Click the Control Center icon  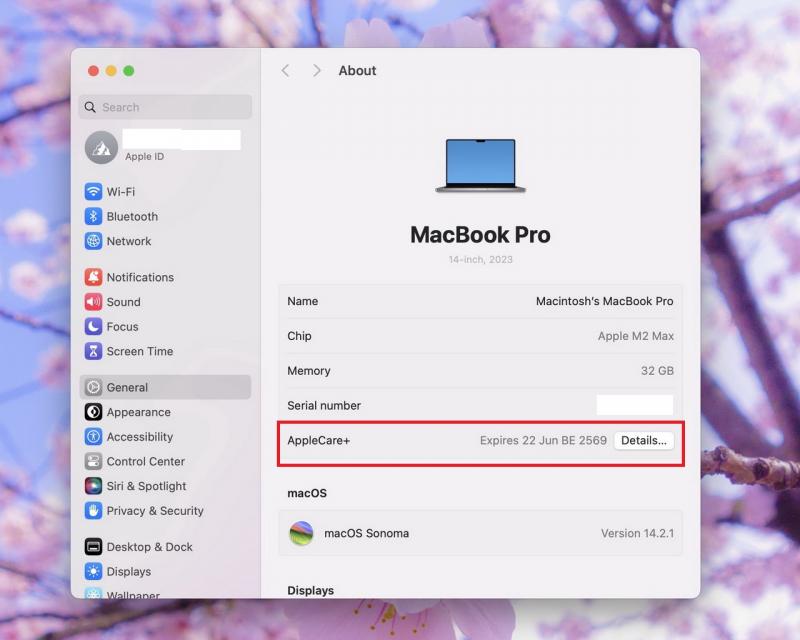[93, 462]
